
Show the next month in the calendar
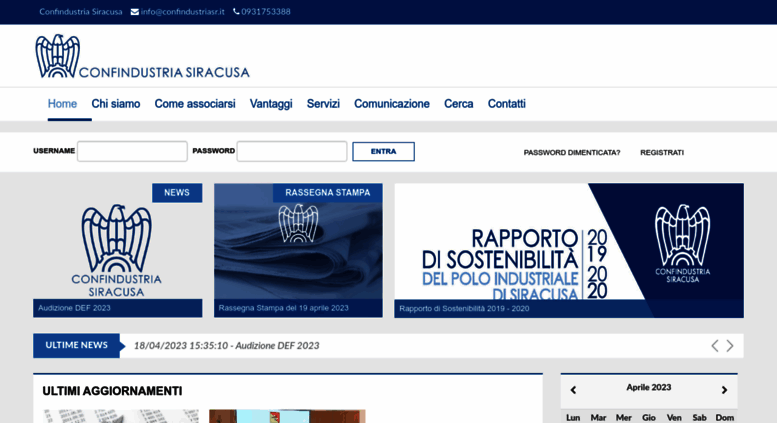[x=724, y=390]
